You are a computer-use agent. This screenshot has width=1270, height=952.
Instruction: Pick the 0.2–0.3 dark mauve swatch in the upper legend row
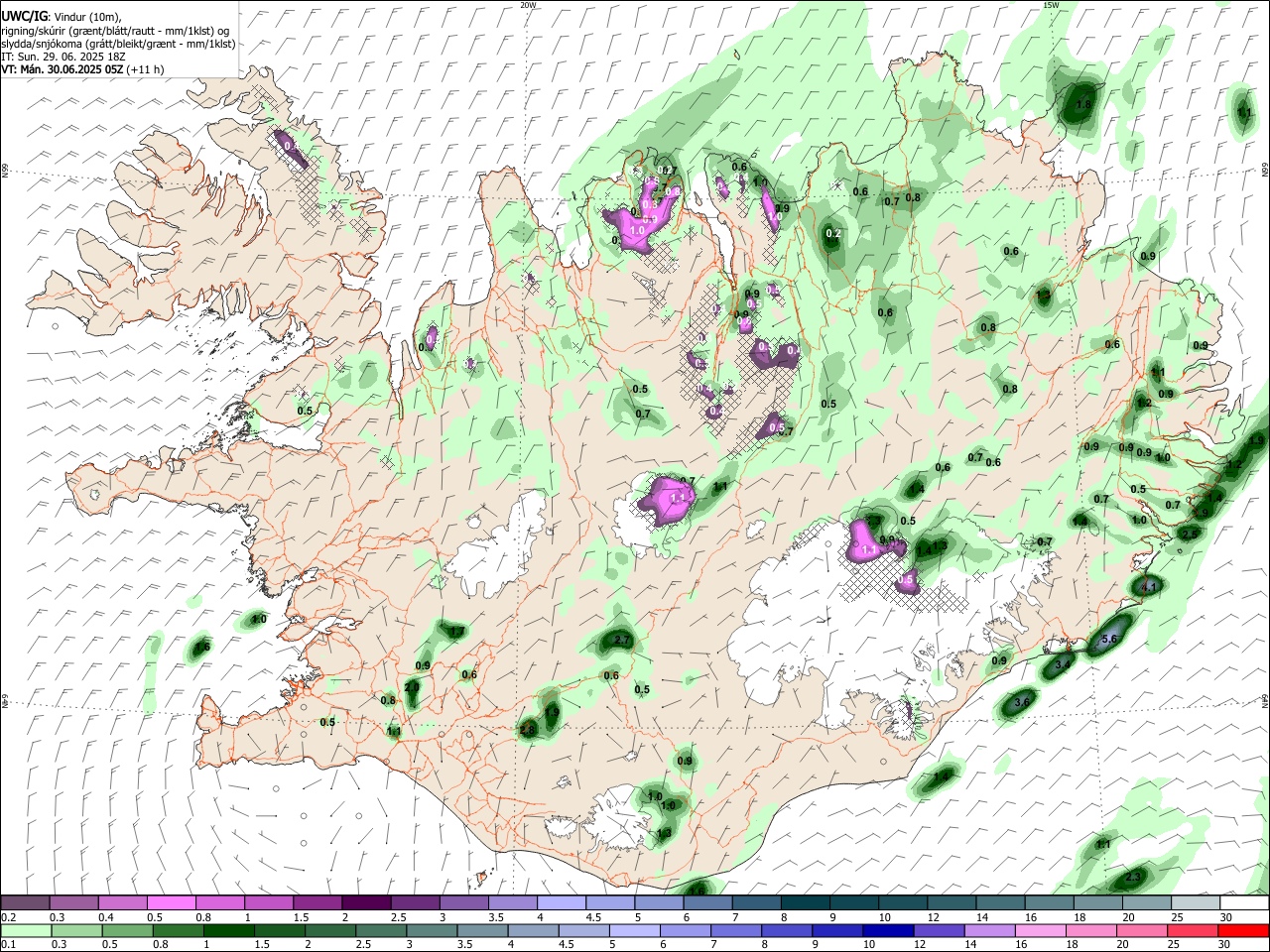pyautogui.click(x=25, y=902)
